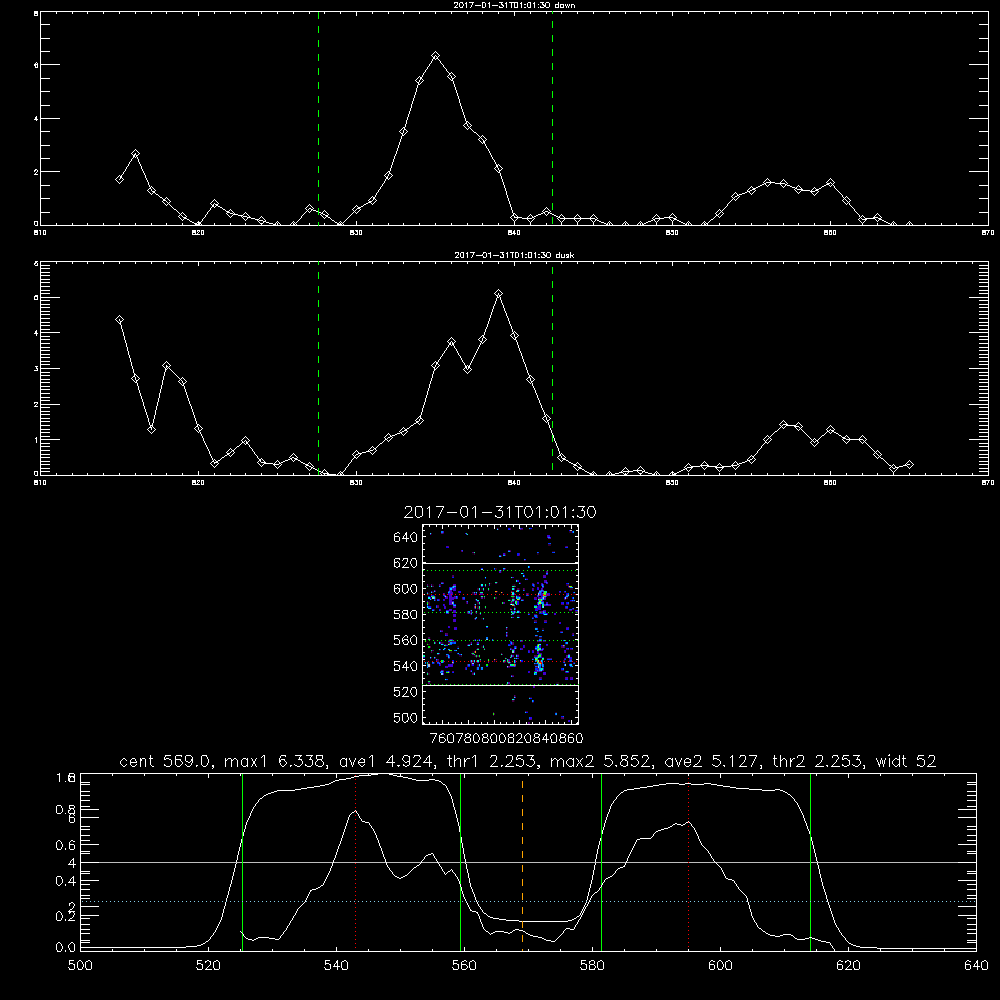
Task: Click the '580' label on spectrogram y-axis
Action: click(406, 615)
